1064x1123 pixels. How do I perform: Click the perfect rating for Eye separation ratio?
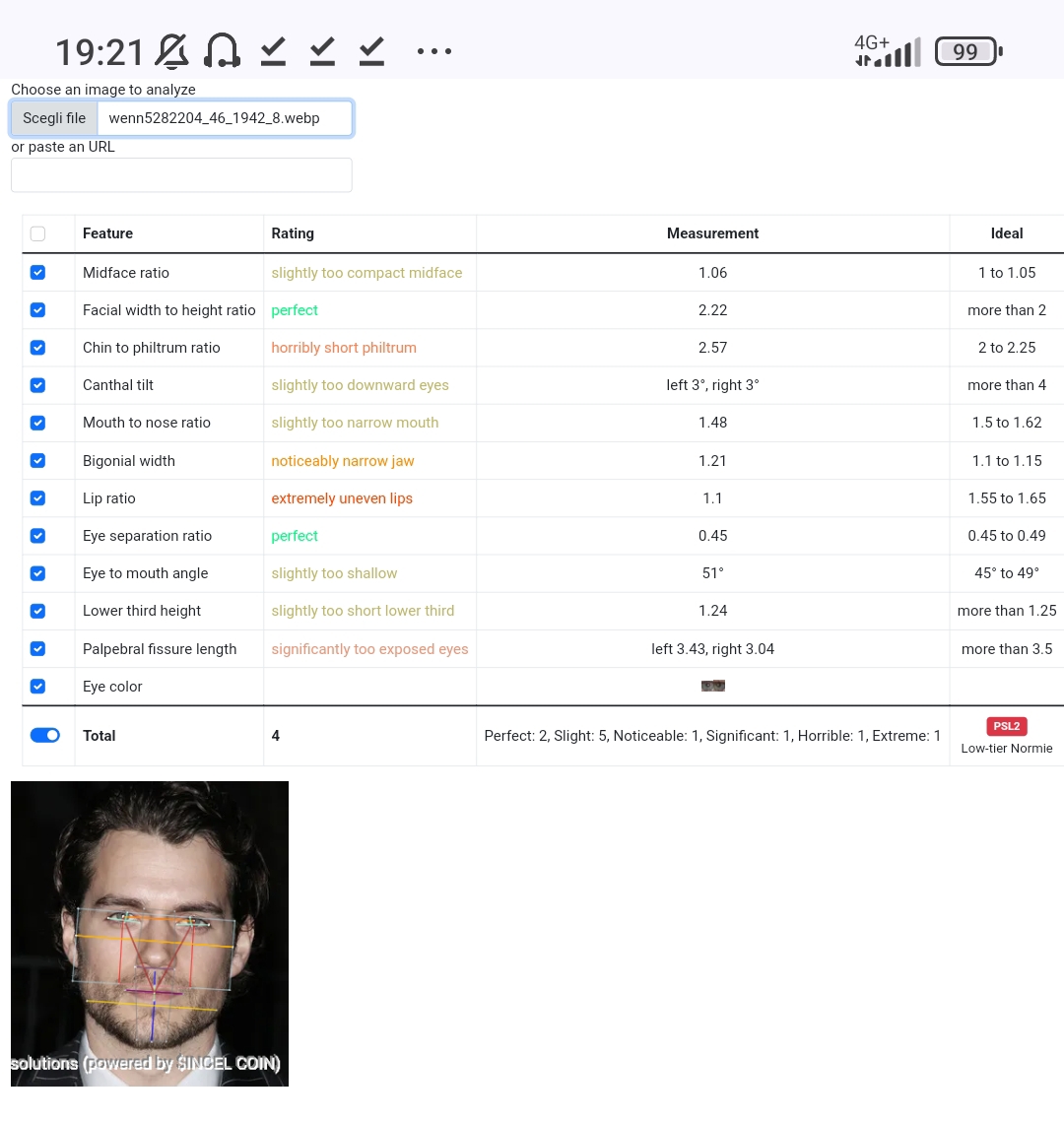(295, 536)
